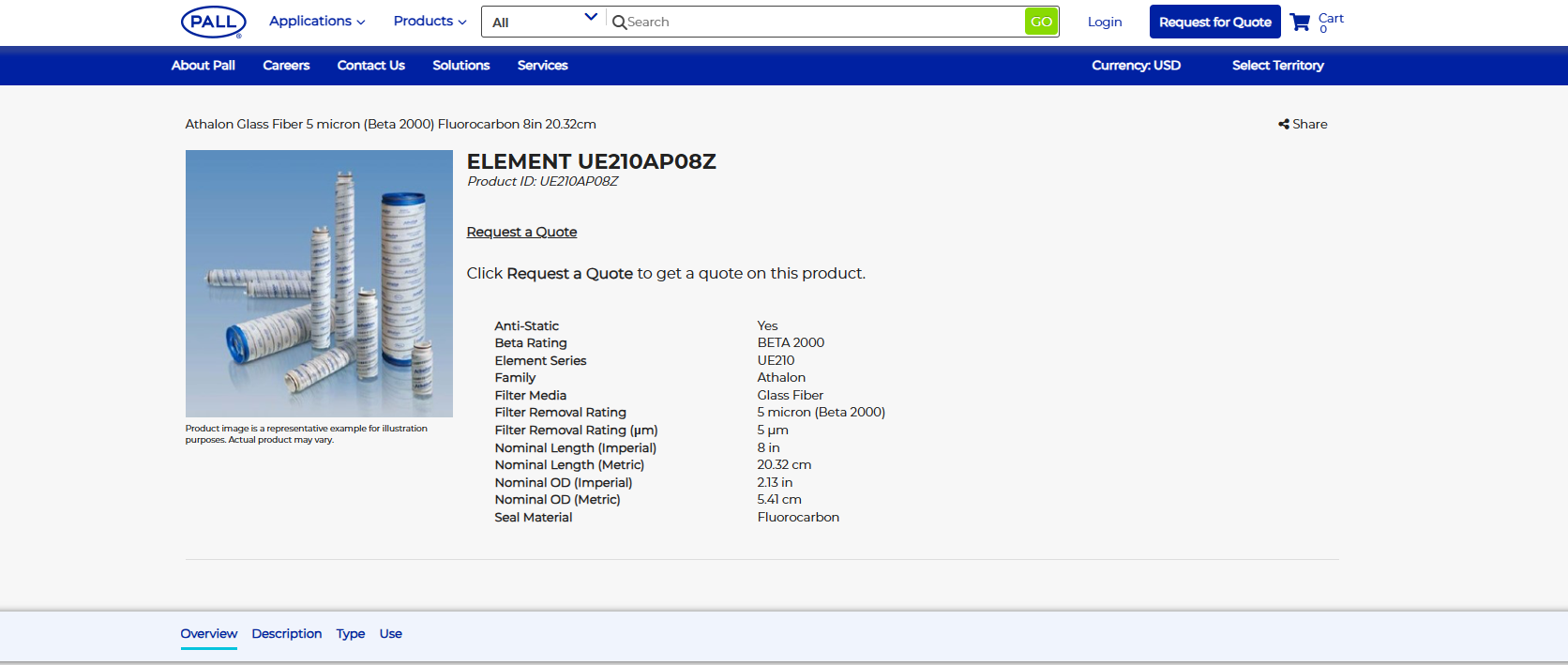Expand the Products menu

point(430,21)
